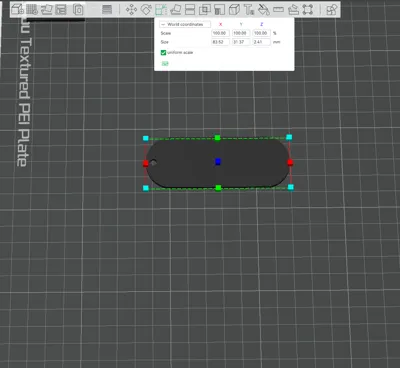Viewport: 400px width, 368px height.
Task: Open the Mesh boolean tool
Action: click(x=205, y=10)
